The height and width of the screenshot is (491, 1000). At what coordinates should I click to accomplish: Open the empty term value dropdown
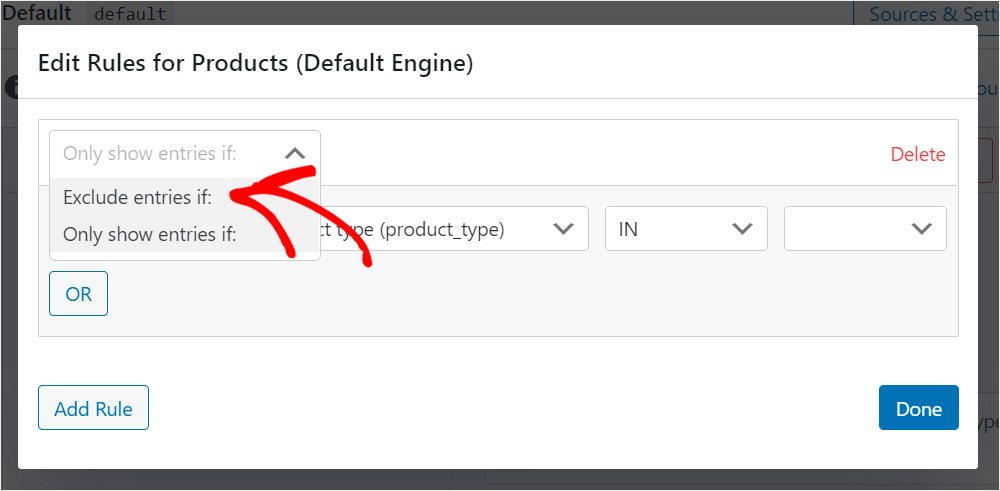click(x=865, y=229)
